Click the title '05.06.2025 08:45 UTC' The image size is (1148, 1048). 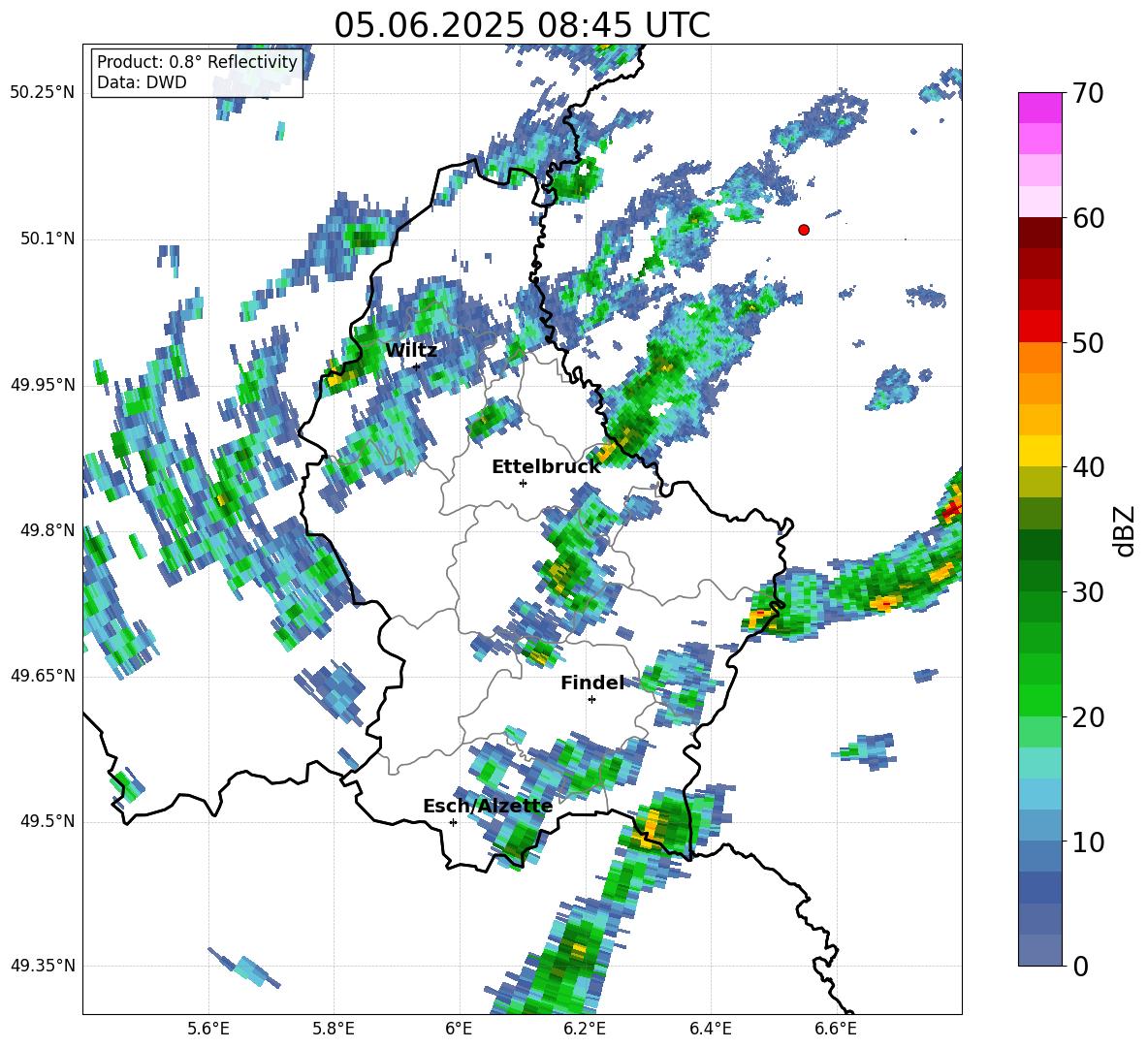[x=522, y=25]
